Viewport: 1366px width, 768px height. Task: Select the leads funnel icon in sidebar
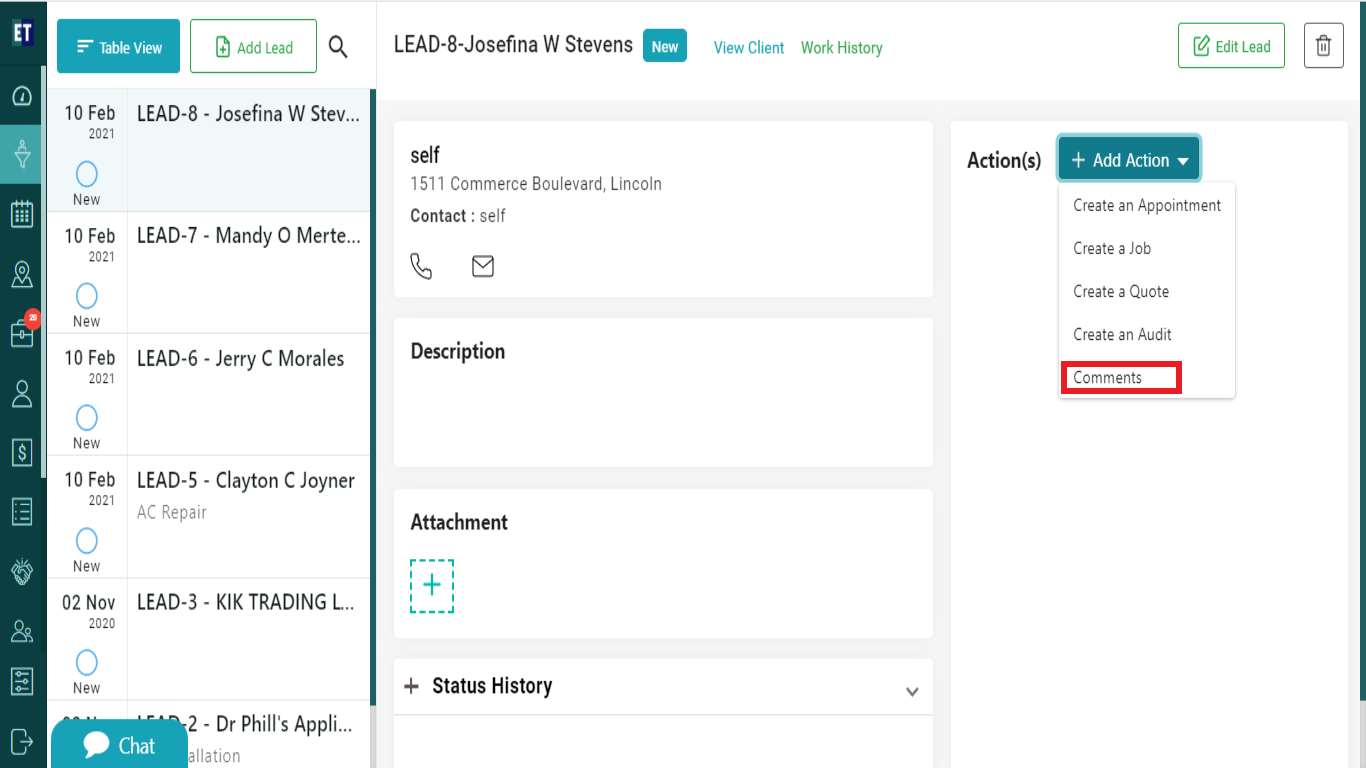(x=21, y=154)
